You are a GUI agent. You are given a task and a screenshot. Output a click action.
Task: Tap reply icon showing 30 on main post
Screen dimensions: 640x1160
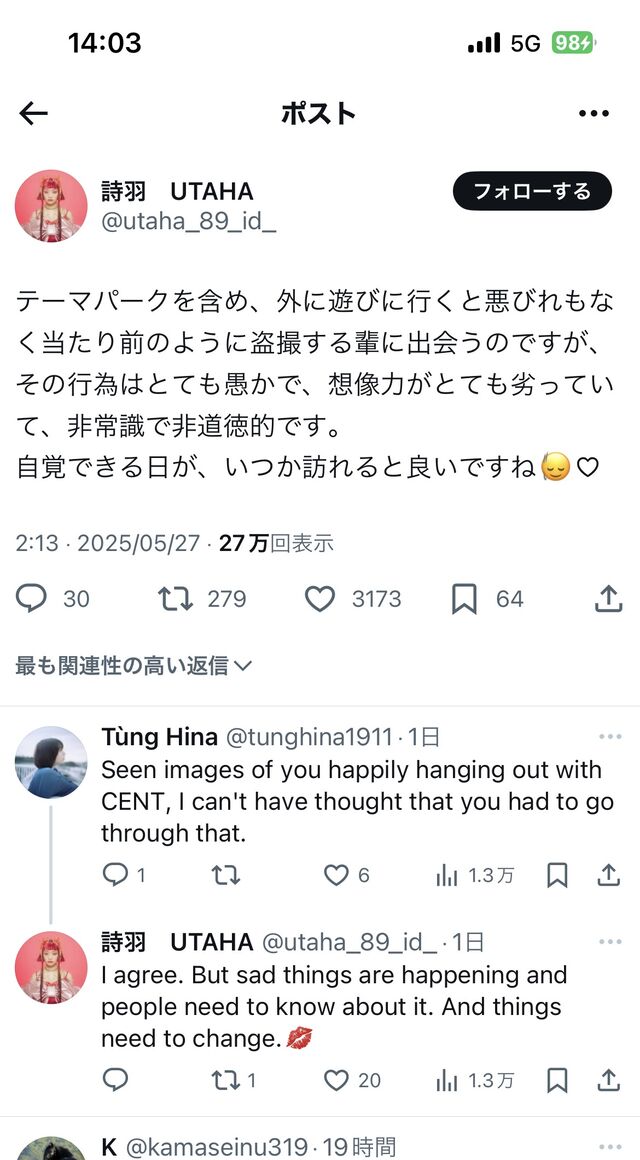coord(32,598)
